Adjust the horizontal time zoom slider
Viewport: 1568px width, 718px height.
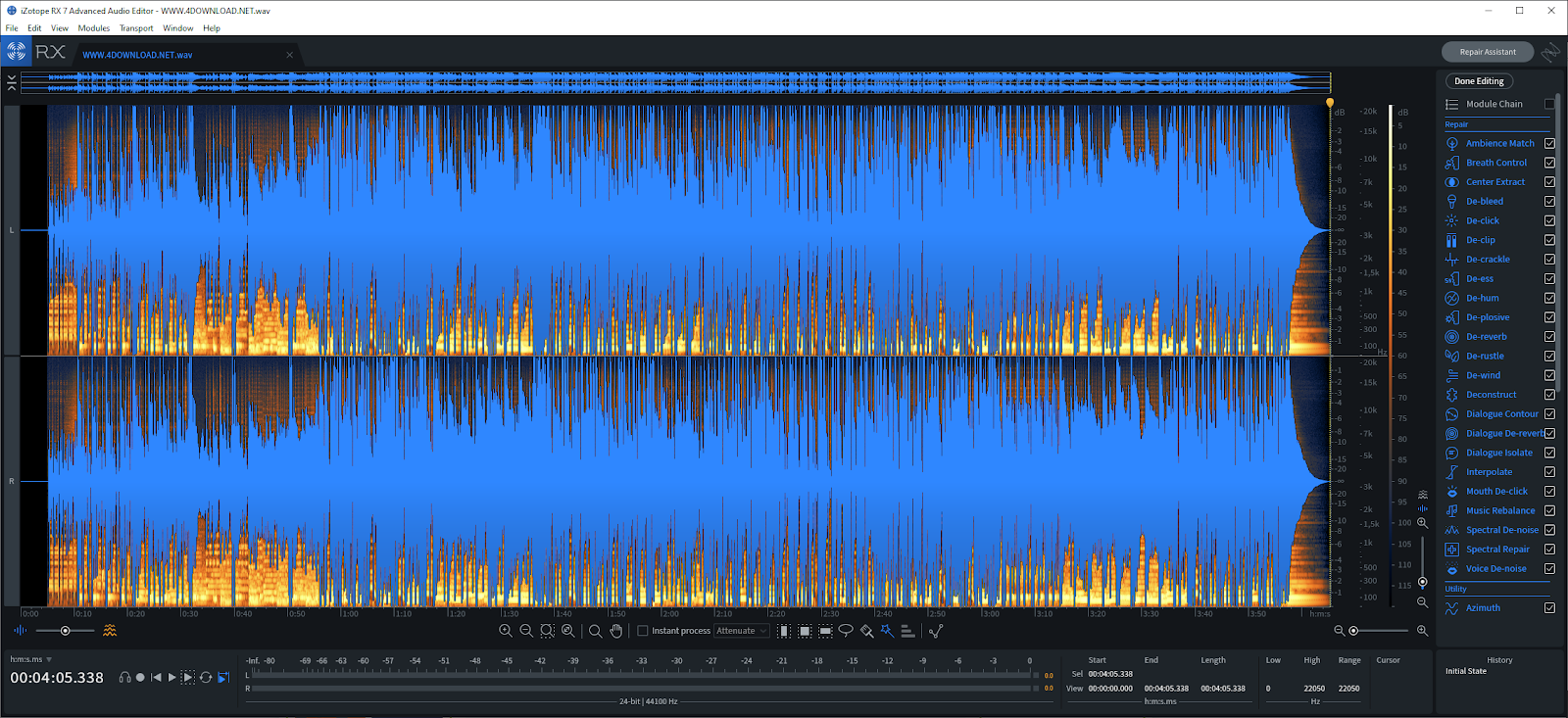(x=1381, y=631)
